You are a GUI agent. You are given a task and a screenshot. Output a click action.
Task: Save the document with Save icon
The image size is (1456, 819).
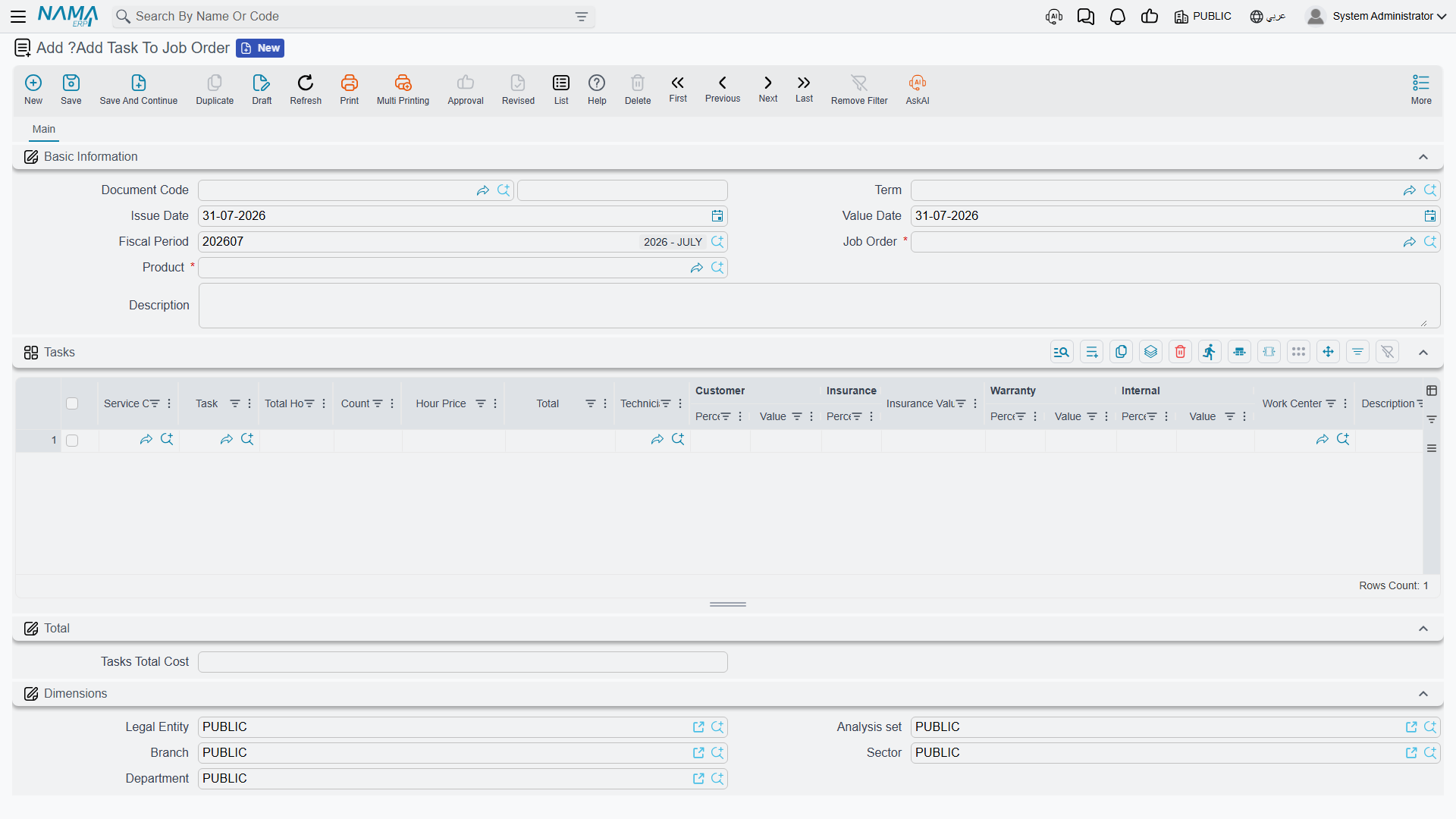[71, 89]
